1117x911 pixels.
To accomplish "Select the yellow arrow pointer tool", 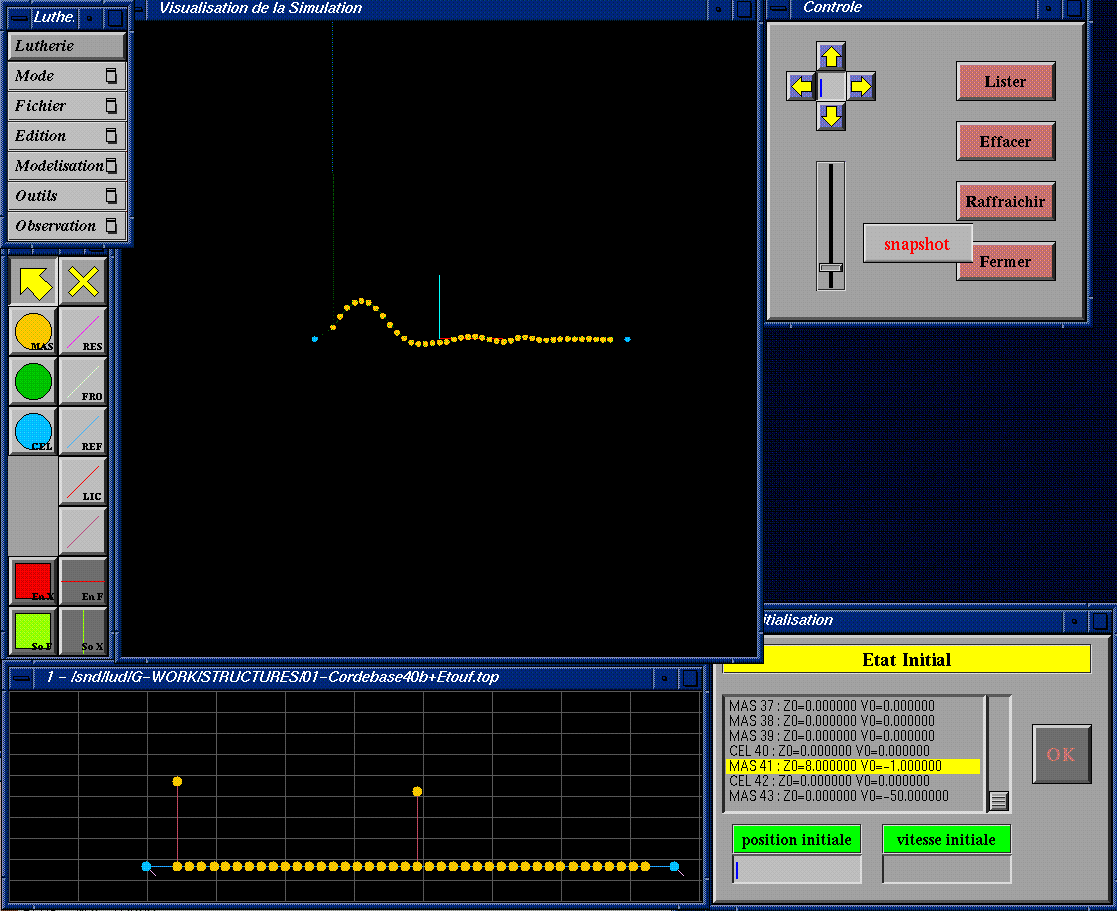I will coord(34,282).
